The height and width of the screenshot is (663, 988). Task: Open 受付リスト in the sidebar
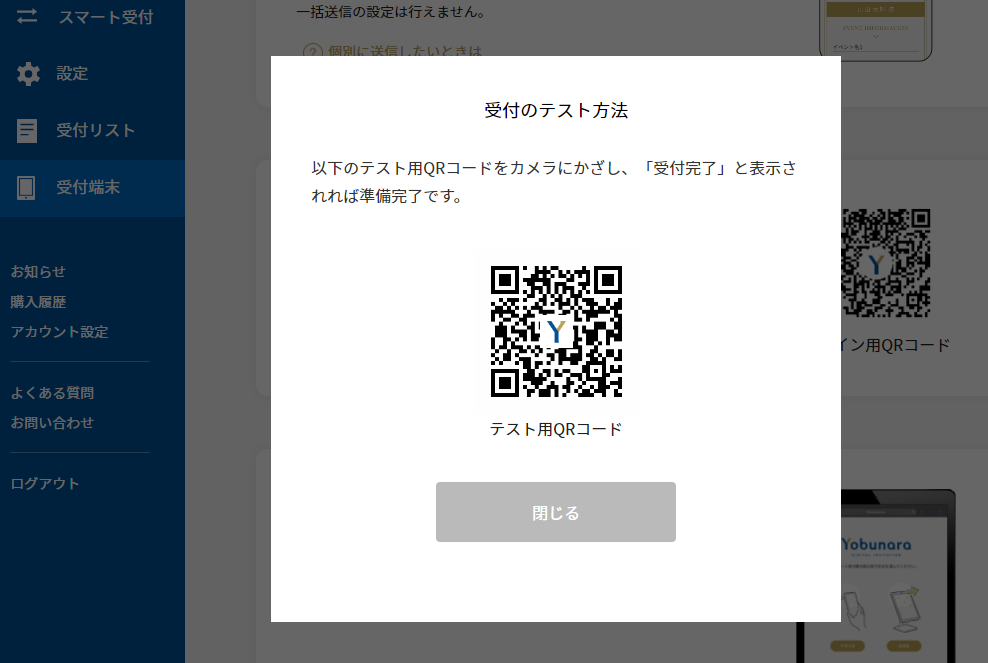[x=93, y=130]
